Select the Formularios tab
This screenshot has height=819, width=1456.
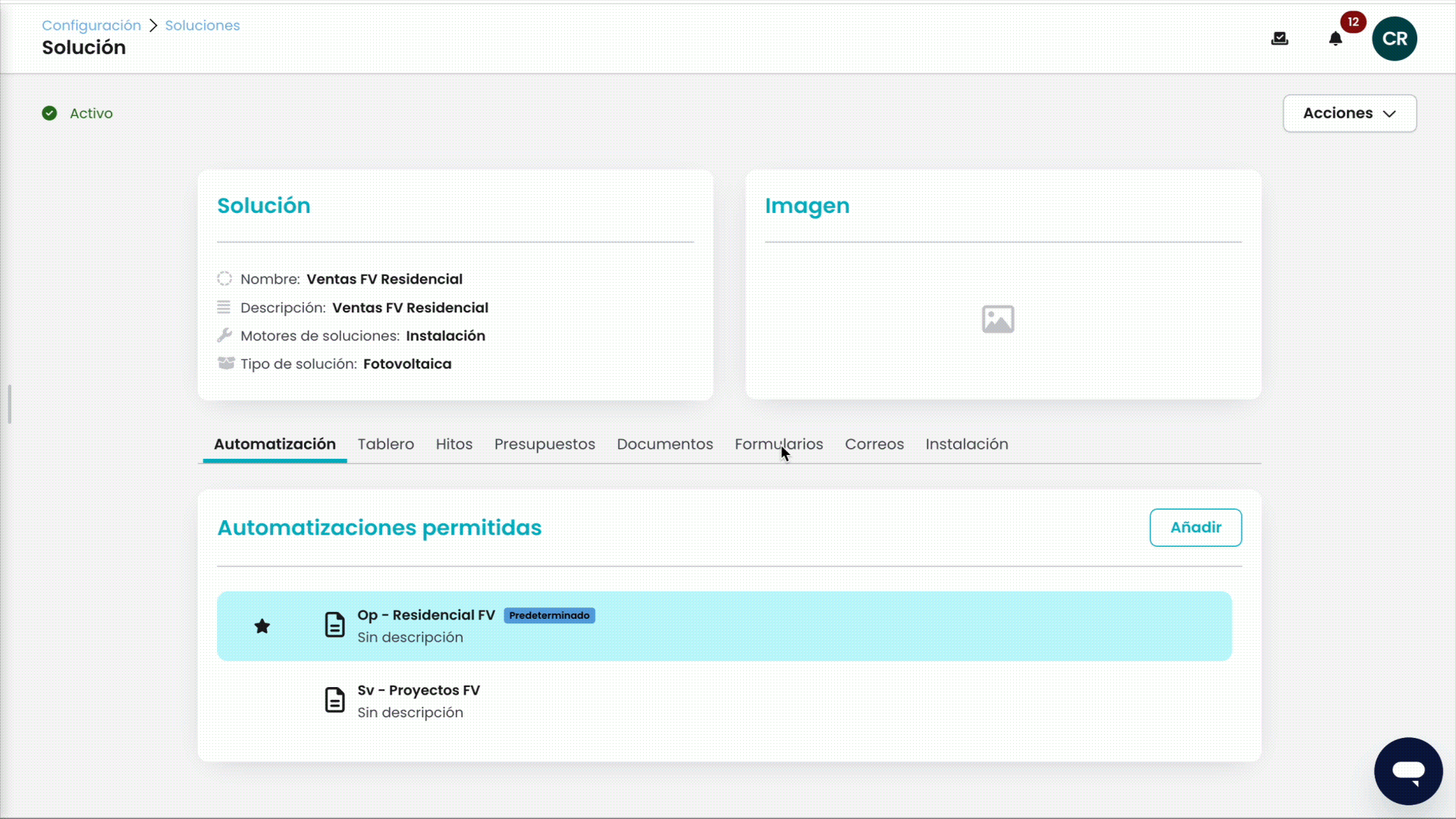click(x=779, y=444)
